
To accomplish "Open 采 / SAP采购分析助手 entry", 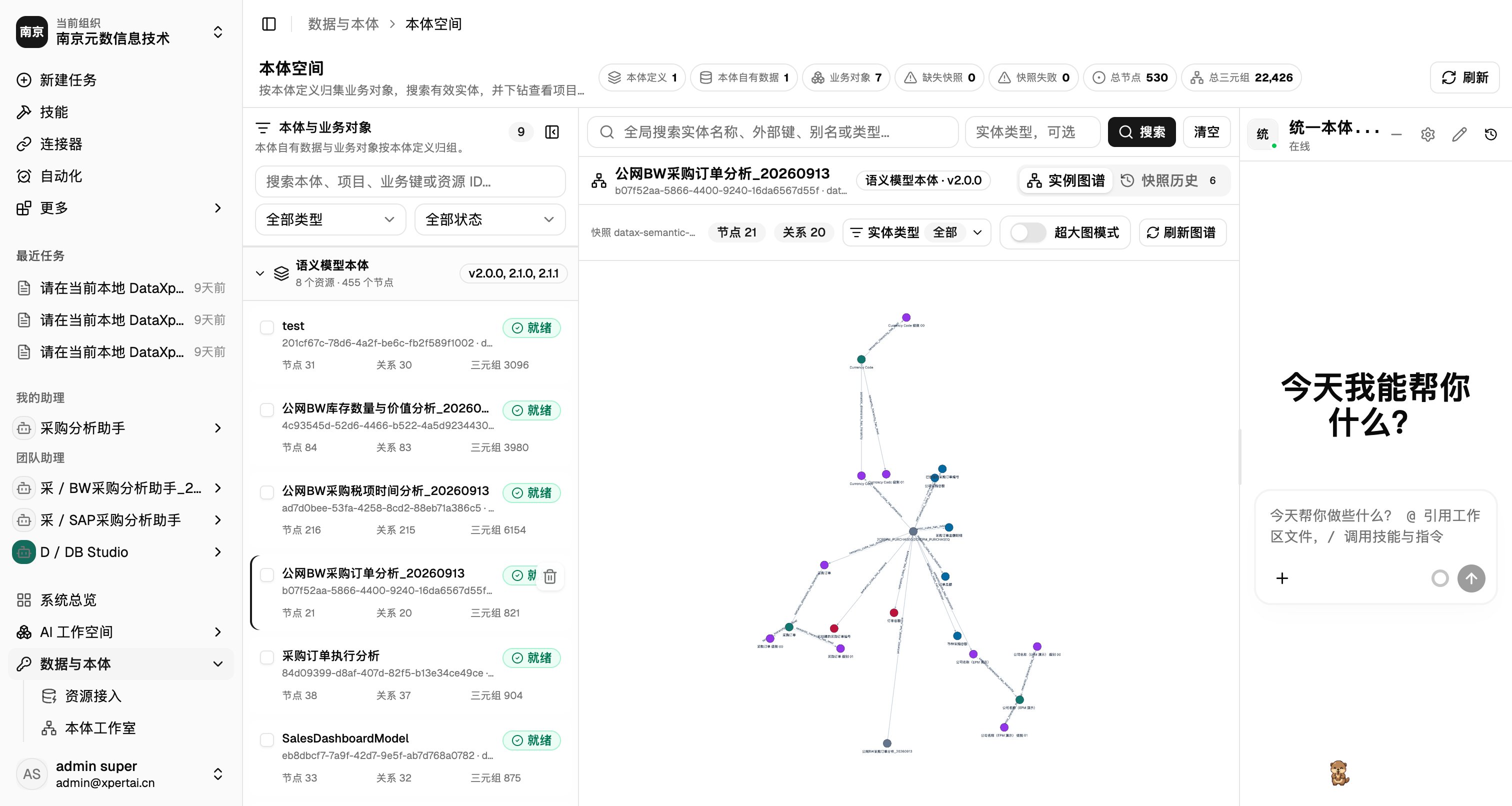I will (121, 519).
